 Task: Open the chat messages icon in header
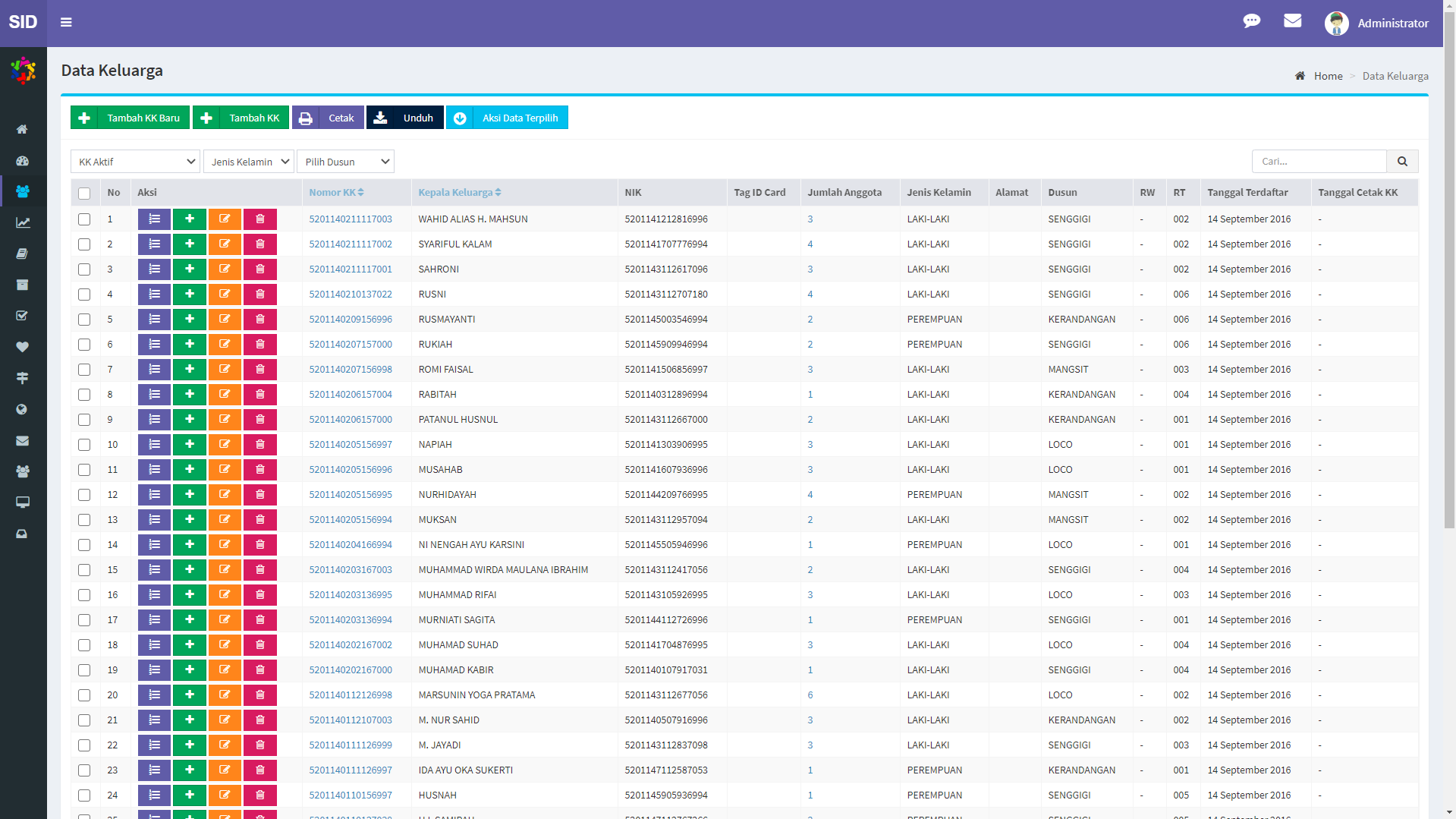click(x=1251, y=21)
